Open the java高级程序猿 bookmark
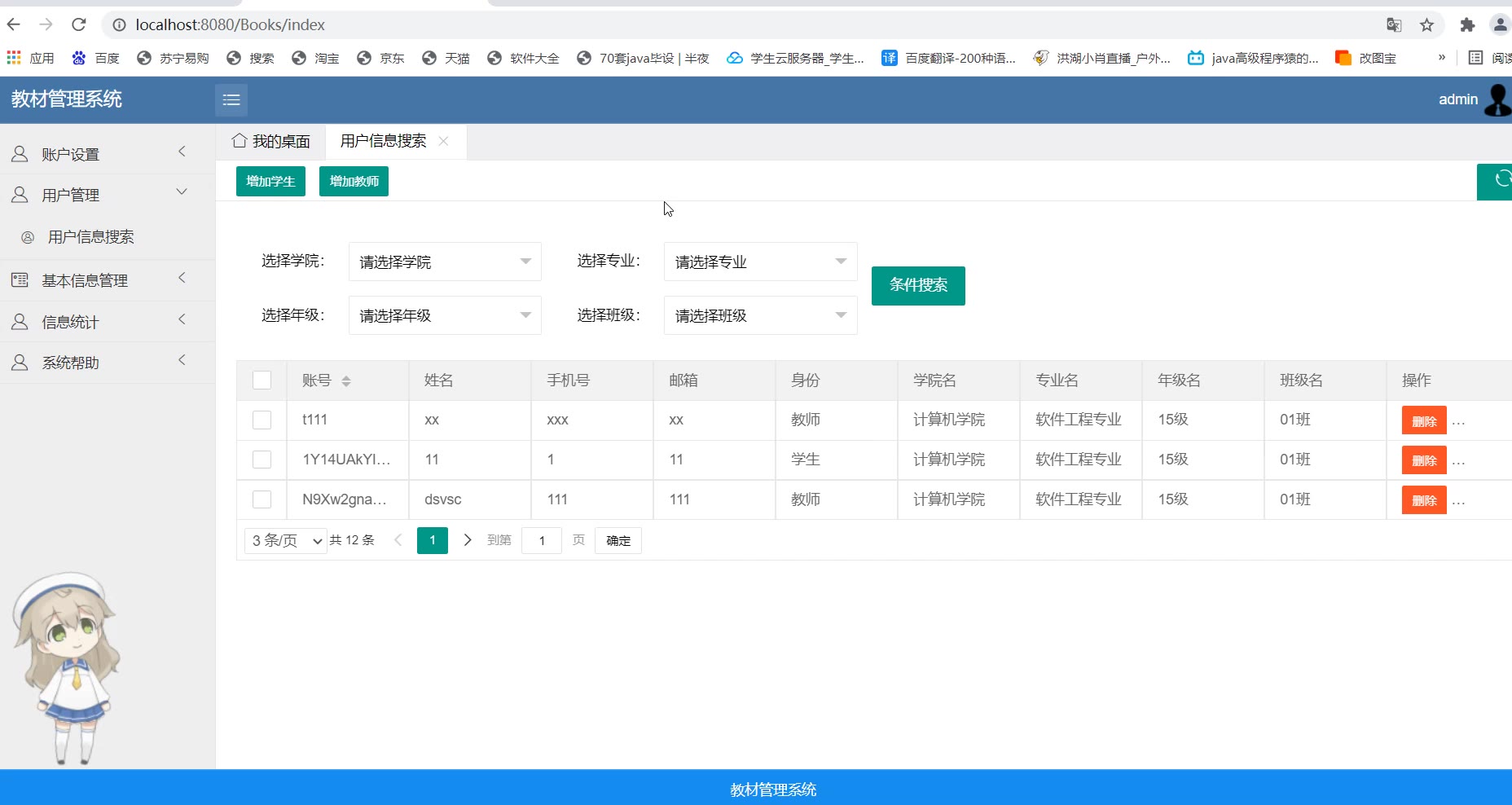The width and height of the screenshot is (1512, 805). pyautogui.click(x=1253, y=58)
